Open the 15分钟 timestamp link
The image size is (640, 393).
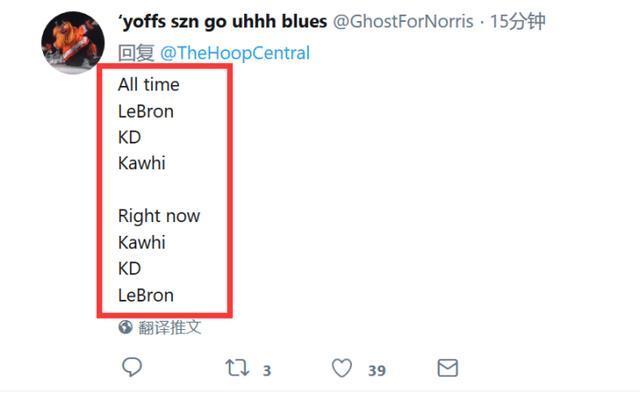pos(518,21)
